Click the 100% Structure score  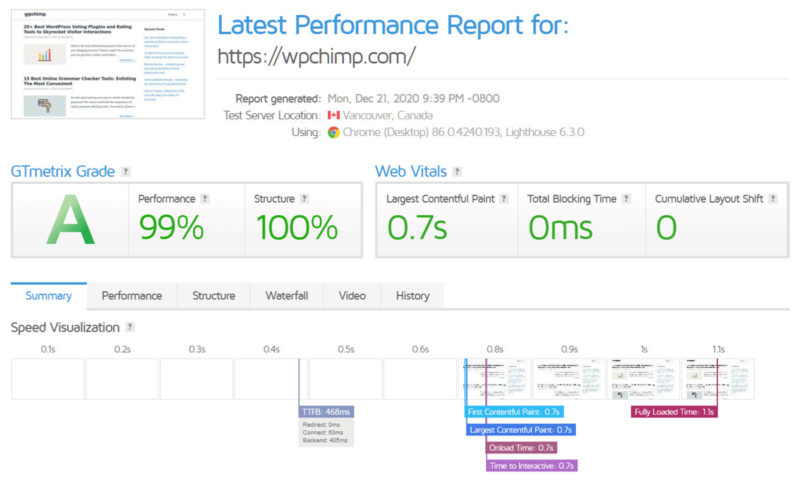point(297,228)
